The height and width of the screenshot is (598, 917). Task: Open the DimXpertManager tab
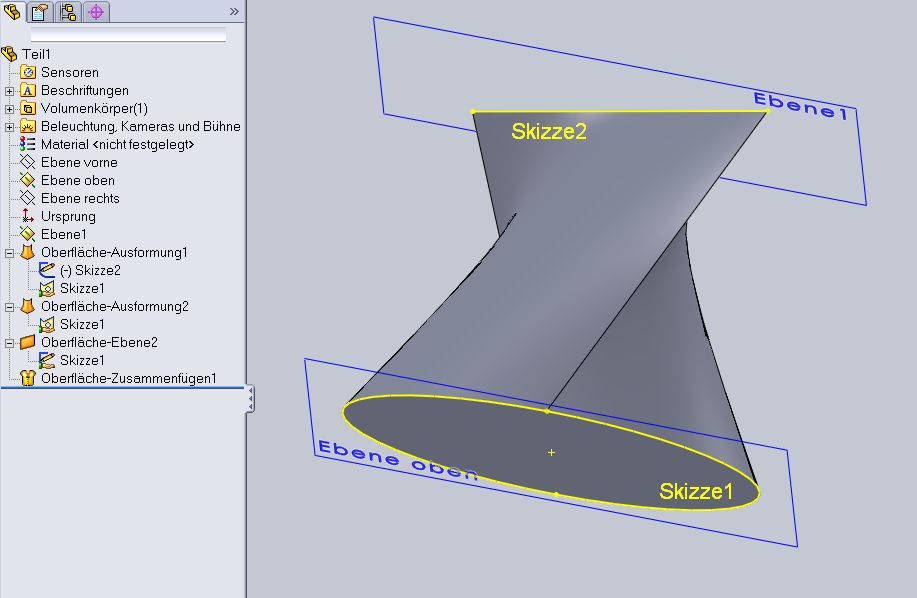(96, 12)
